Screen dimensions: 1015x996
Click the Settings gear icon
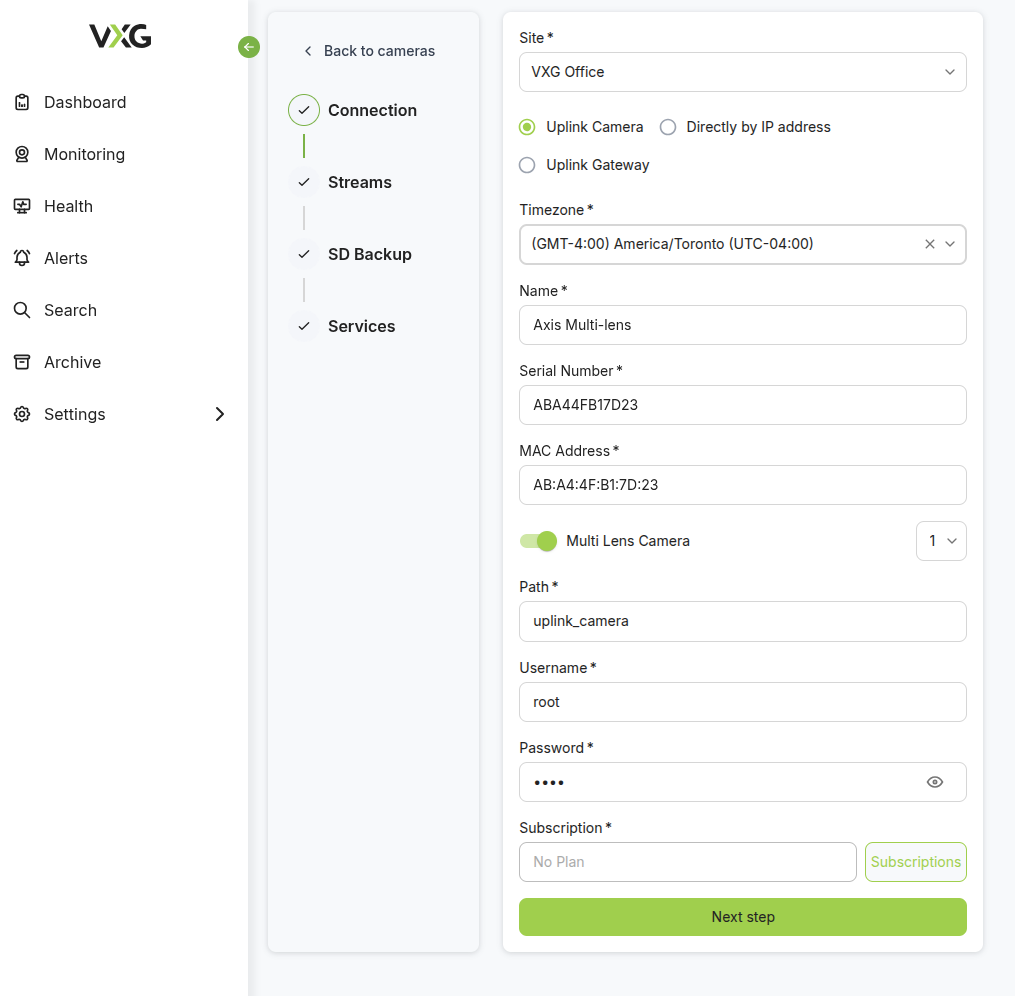[x=22, y=414]
